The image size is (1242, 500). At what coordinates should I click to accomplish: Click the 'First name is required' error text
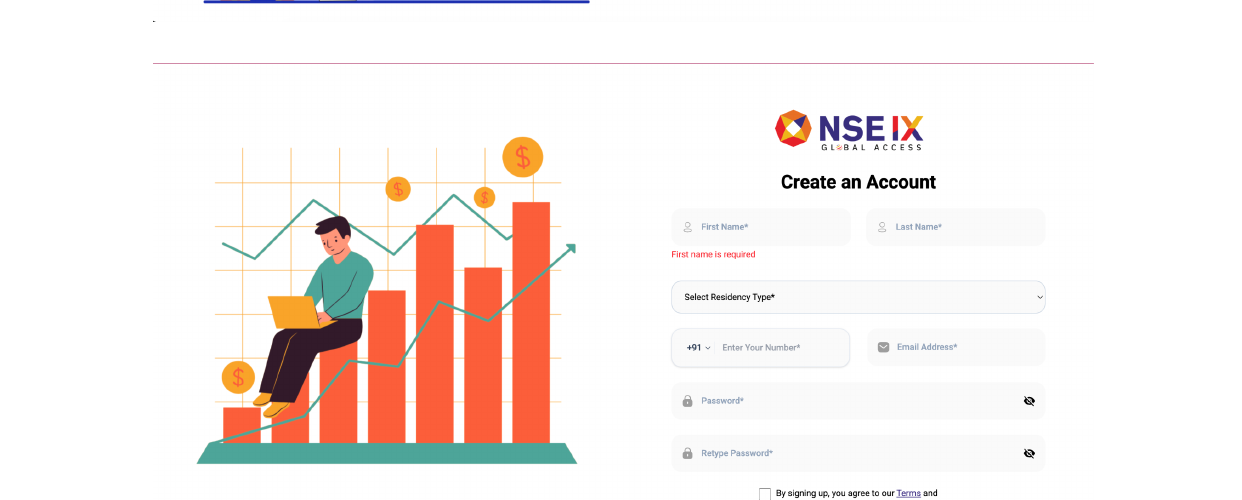713,255
